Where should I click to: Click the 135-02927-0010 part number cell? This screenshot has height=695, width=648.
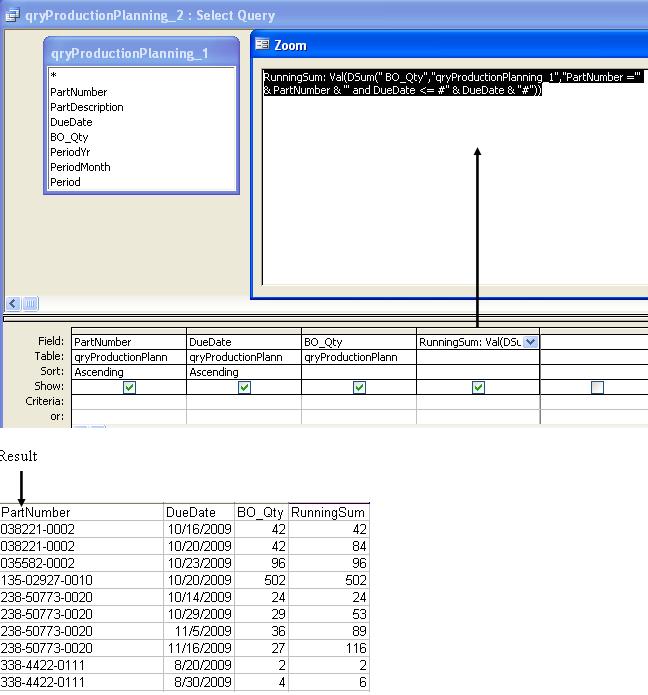[x=82, y=580]
